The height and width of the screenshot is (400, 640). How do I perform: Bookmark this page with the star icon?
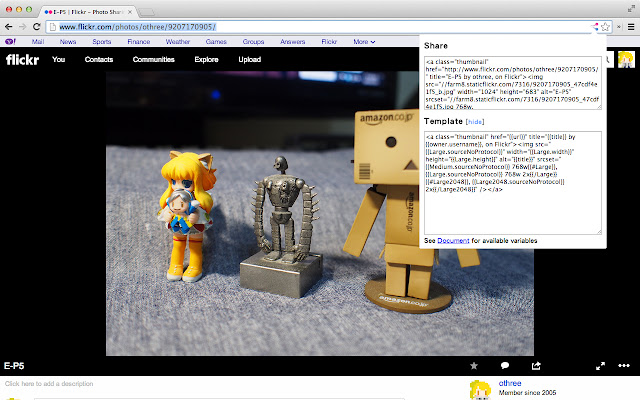605,27
